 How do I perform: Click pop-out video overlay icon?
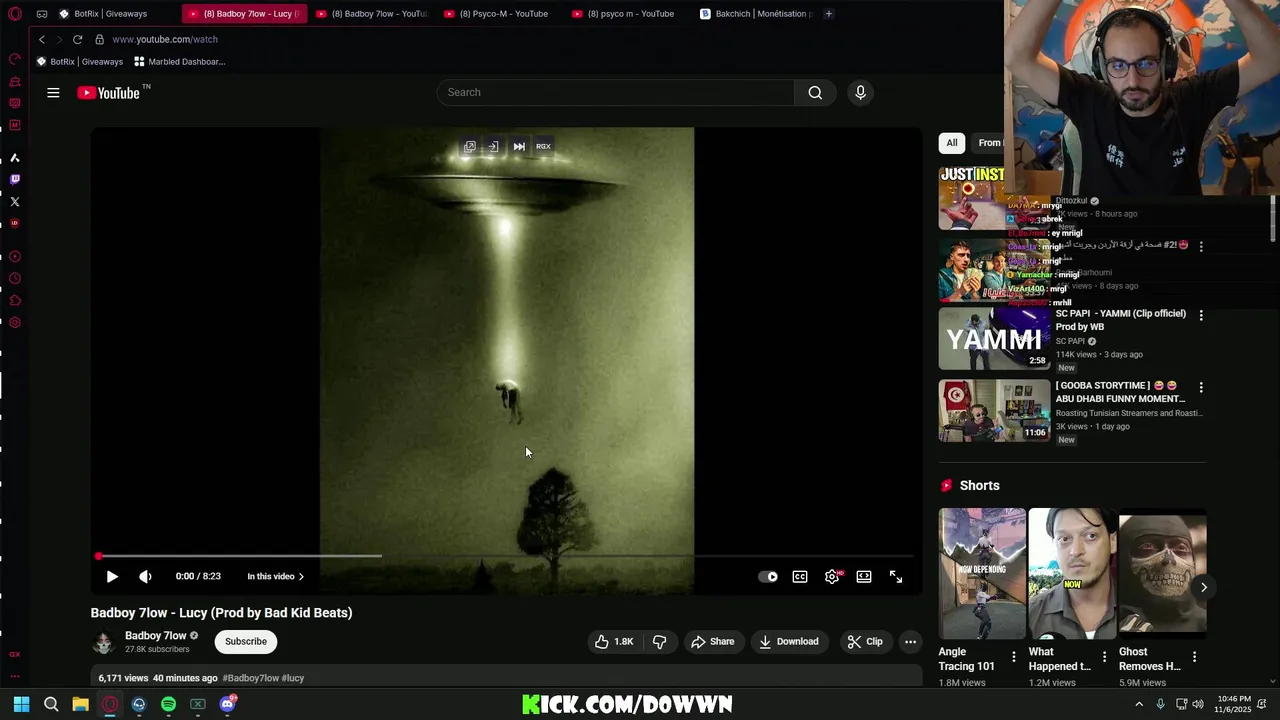coord(470,147)
